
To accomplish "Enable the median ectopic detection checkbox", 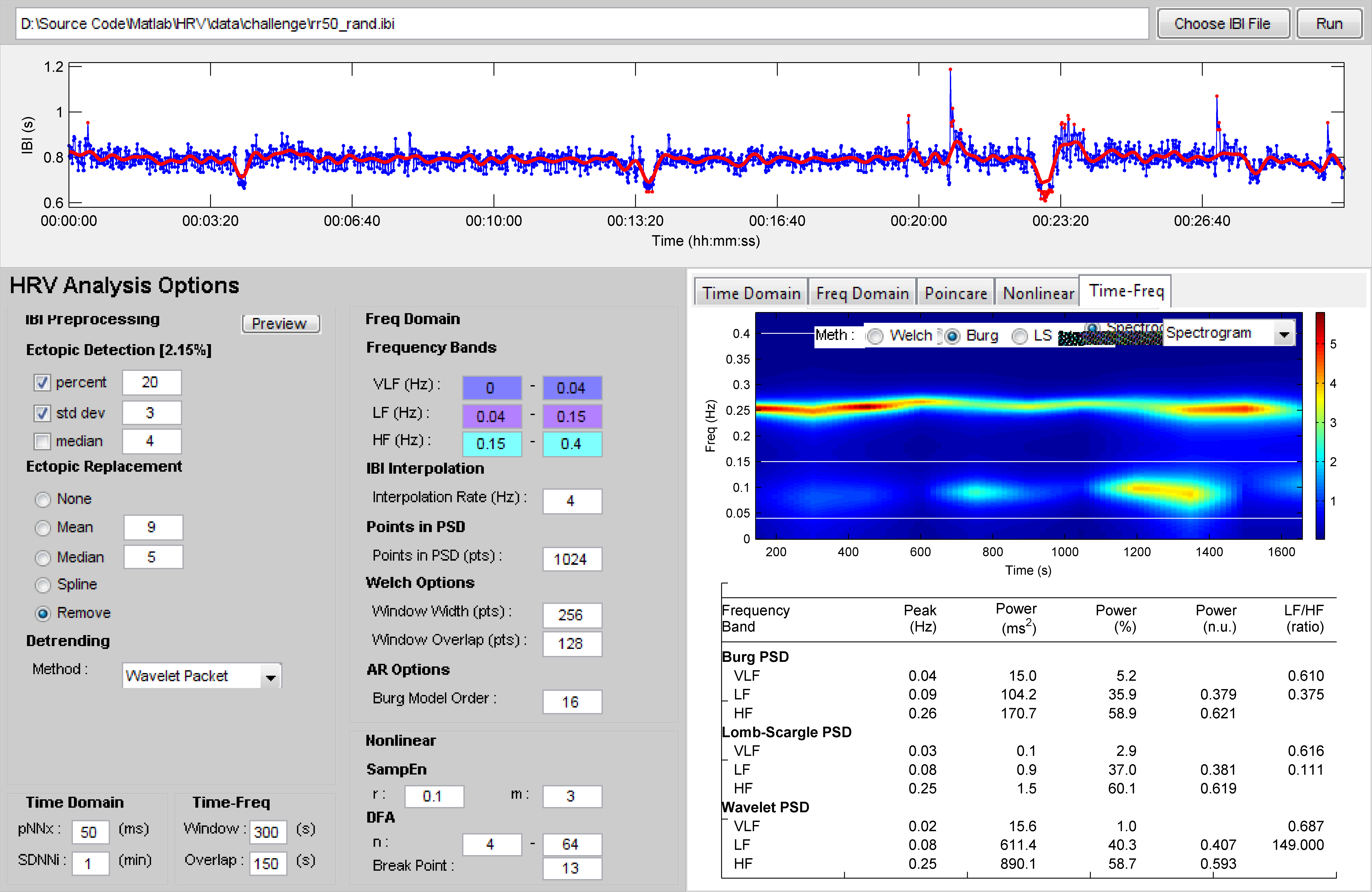I will click(42, 442).
